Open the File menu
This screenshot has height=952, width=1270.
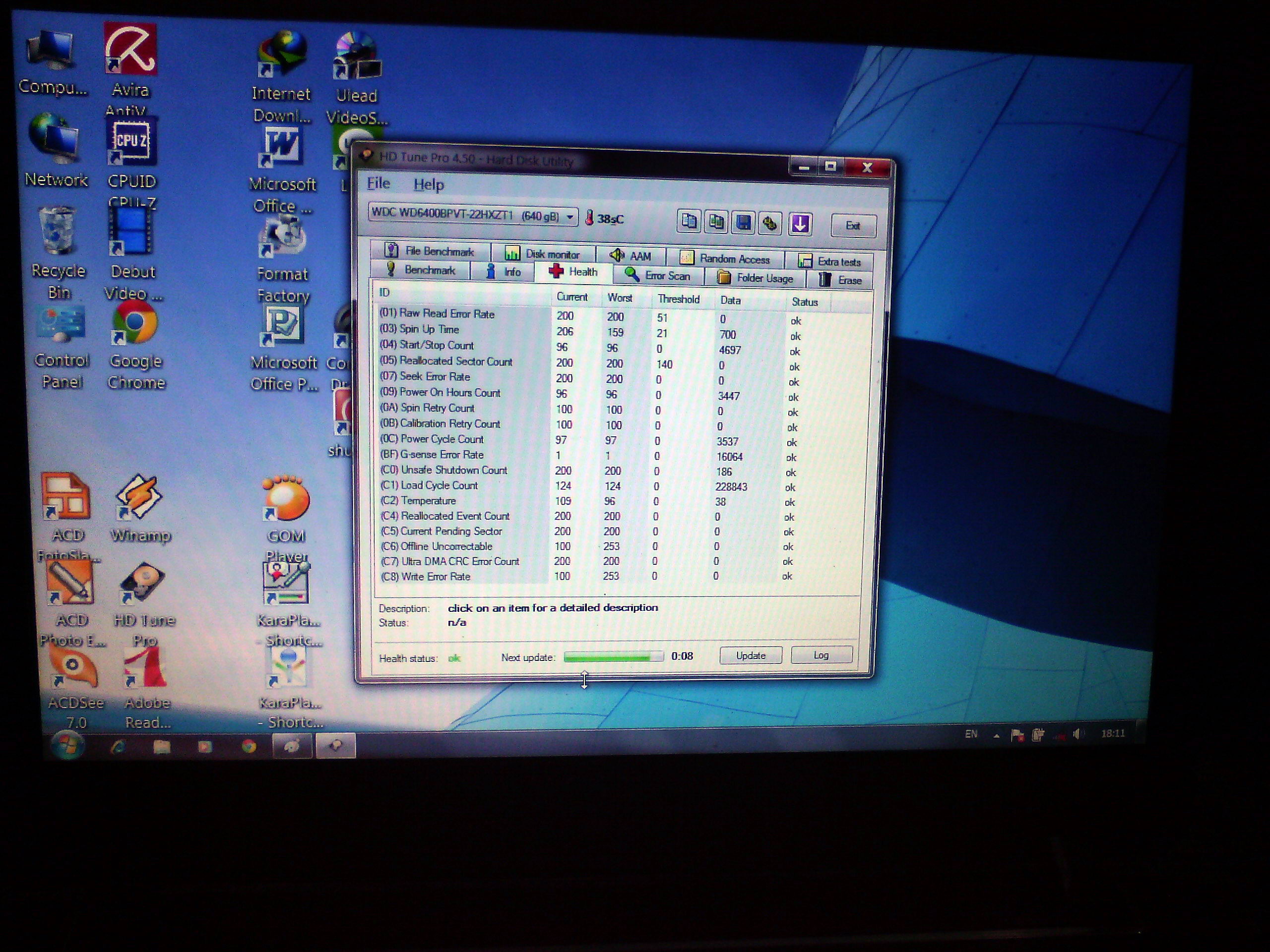[x=378, y=183]
